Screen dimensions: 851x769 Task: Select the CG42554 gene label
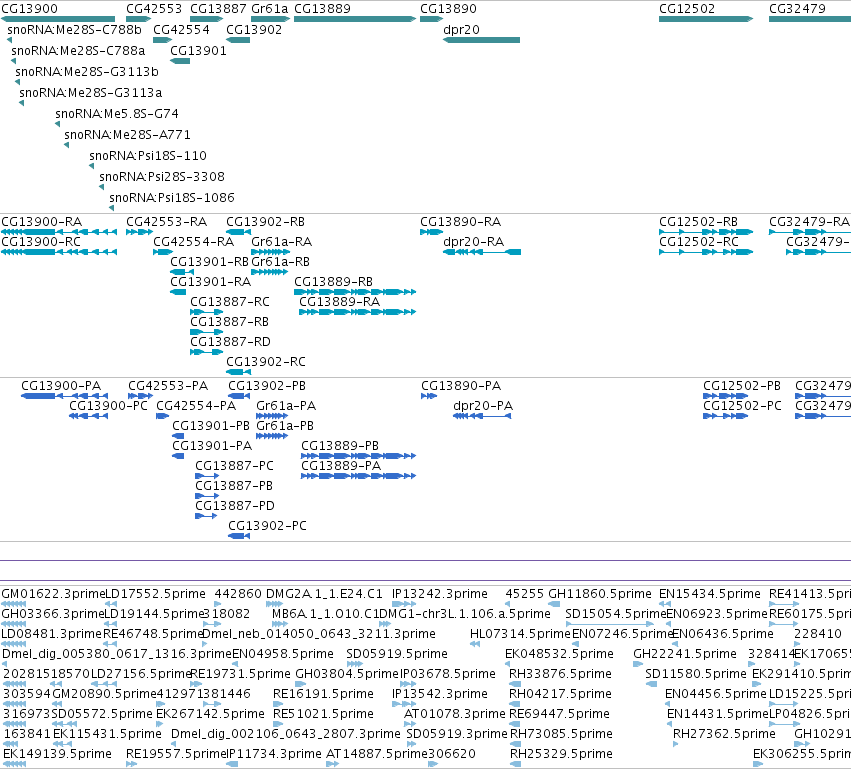point(181,30)
